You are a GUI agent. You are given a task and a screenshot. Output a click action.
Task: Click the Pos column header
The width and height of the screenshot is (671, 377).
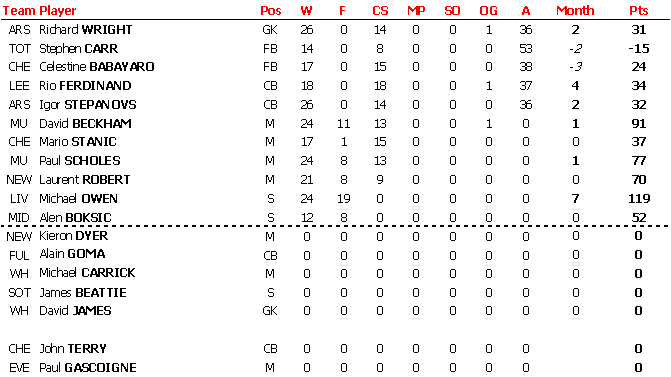pos(270,10)
